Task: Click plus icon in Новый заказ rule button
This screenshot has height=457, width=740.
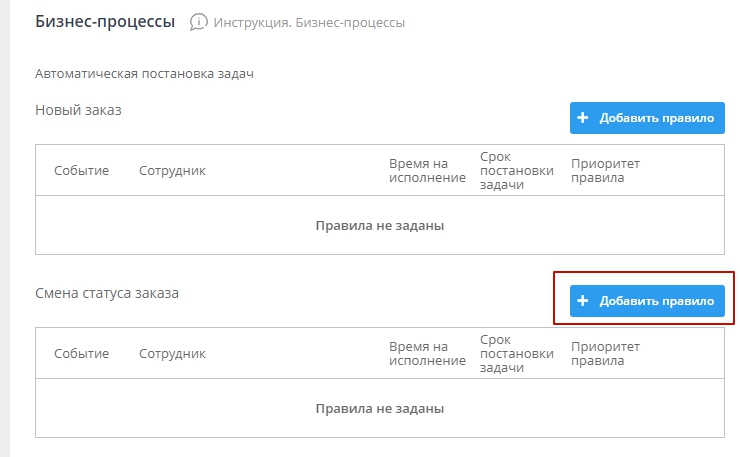Action: point(583,118)
